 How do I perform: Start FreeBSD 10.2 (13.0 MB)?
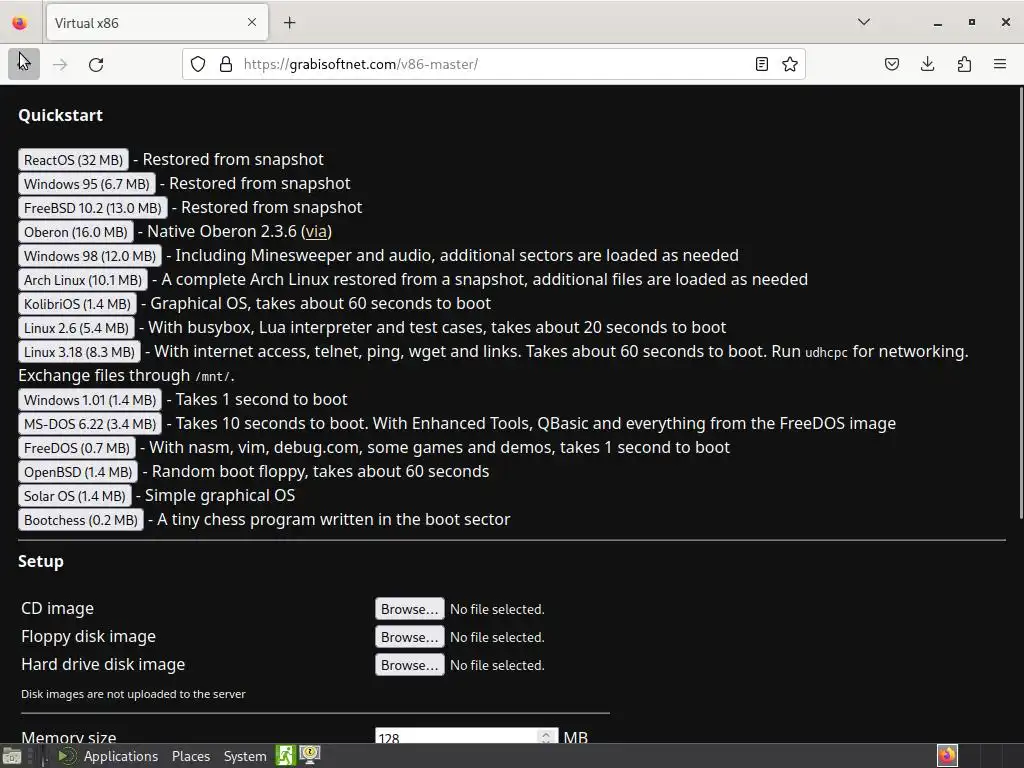[93, 208]
